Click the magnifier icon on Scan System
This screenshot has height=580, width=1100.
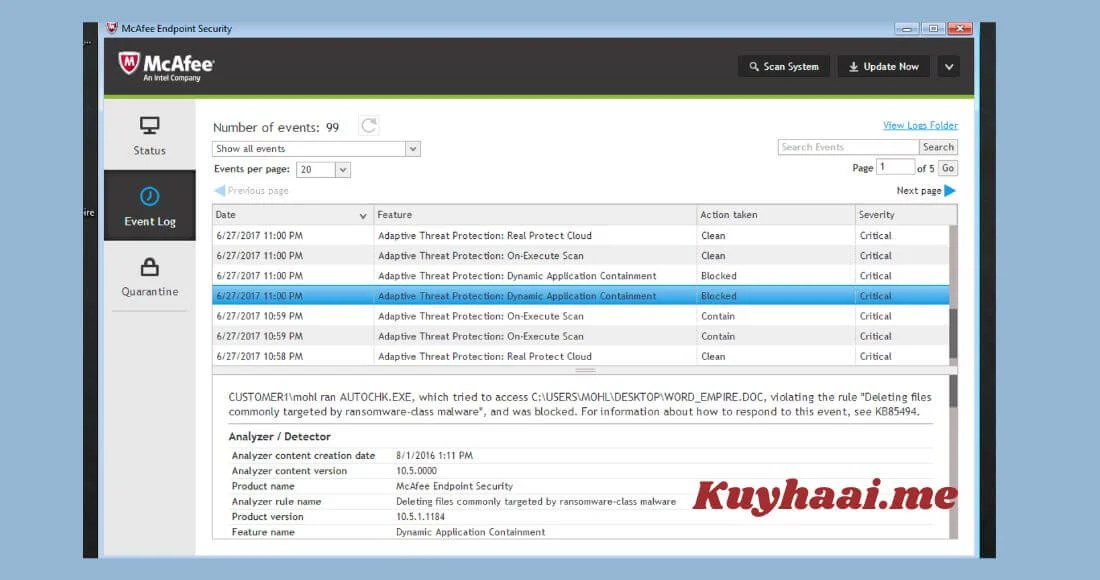point(753,67)
